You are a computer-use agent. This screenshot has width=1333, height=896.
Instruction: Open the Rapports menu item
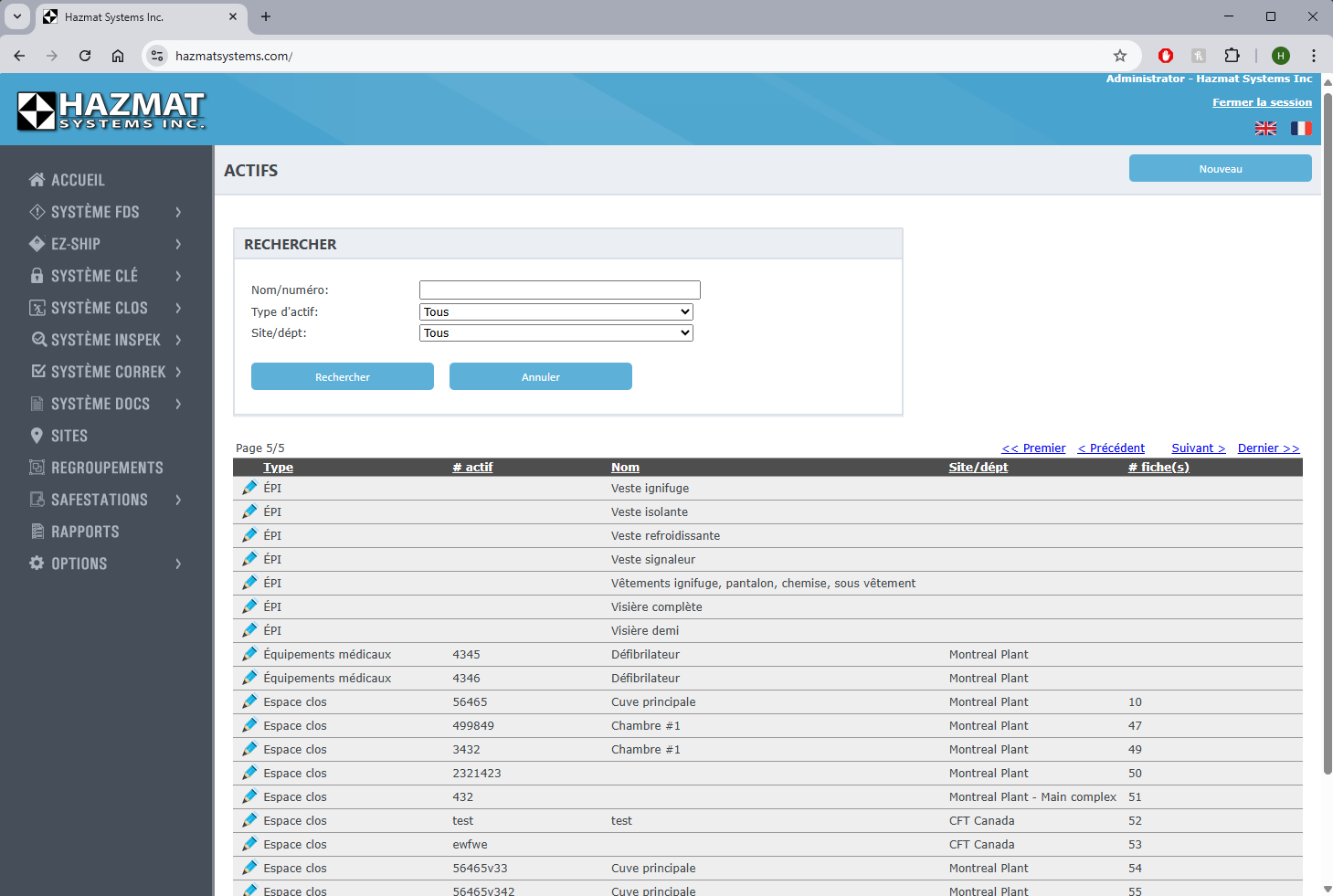click(85, 532)
